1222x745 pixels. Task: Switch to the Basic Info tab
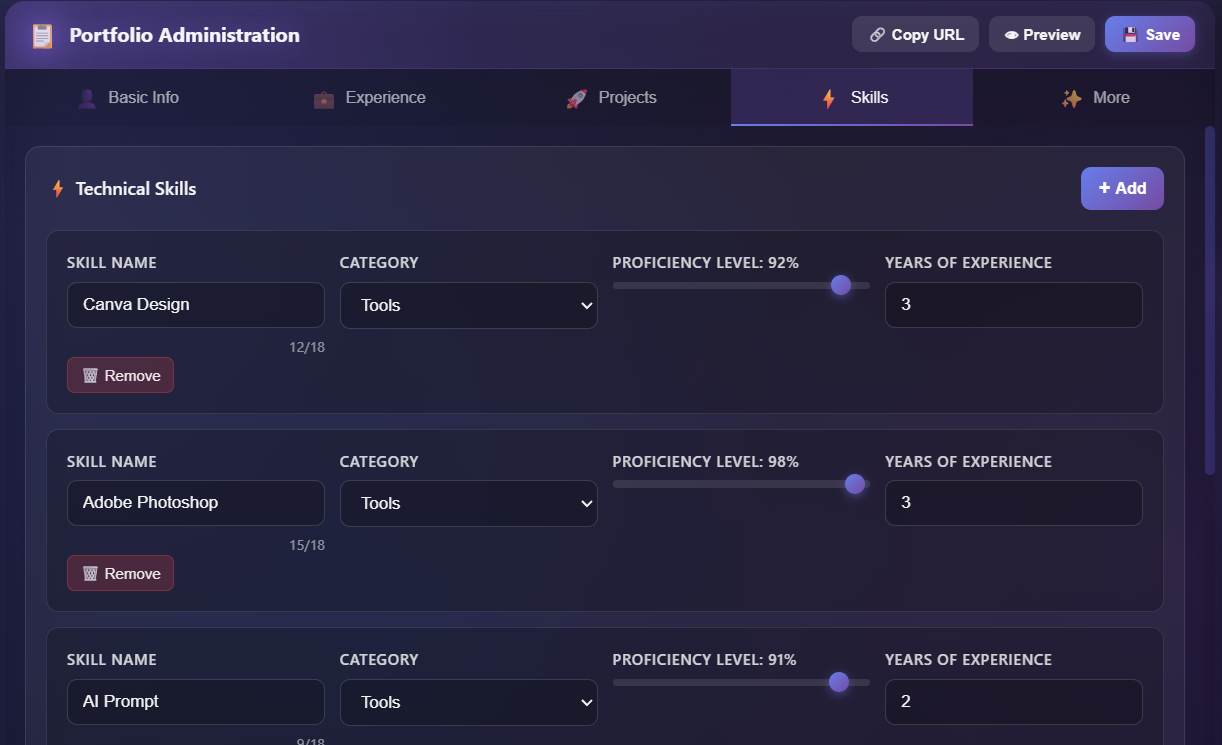128,97
